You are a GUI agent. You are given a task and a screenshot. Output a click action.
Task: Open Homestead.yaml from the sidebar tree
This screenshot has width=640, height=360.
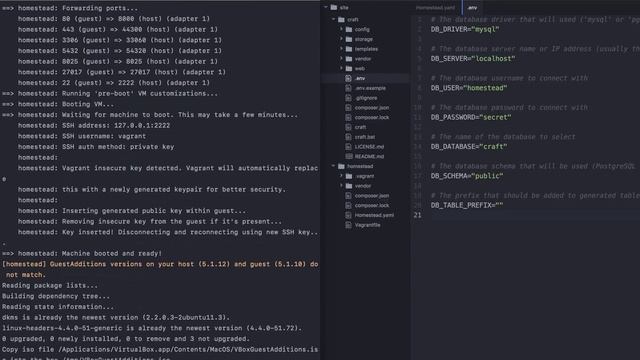coord(374,215)
